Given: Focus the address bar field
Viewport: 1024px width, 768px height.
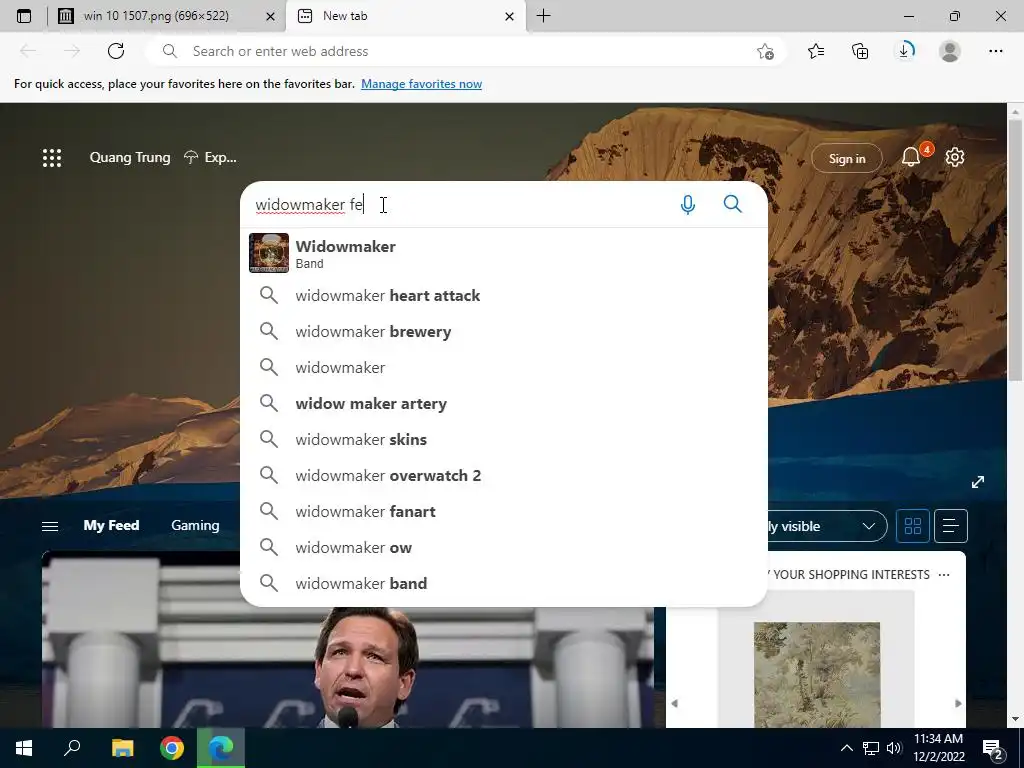Looking at the screenshot, I should pos(465,51).
